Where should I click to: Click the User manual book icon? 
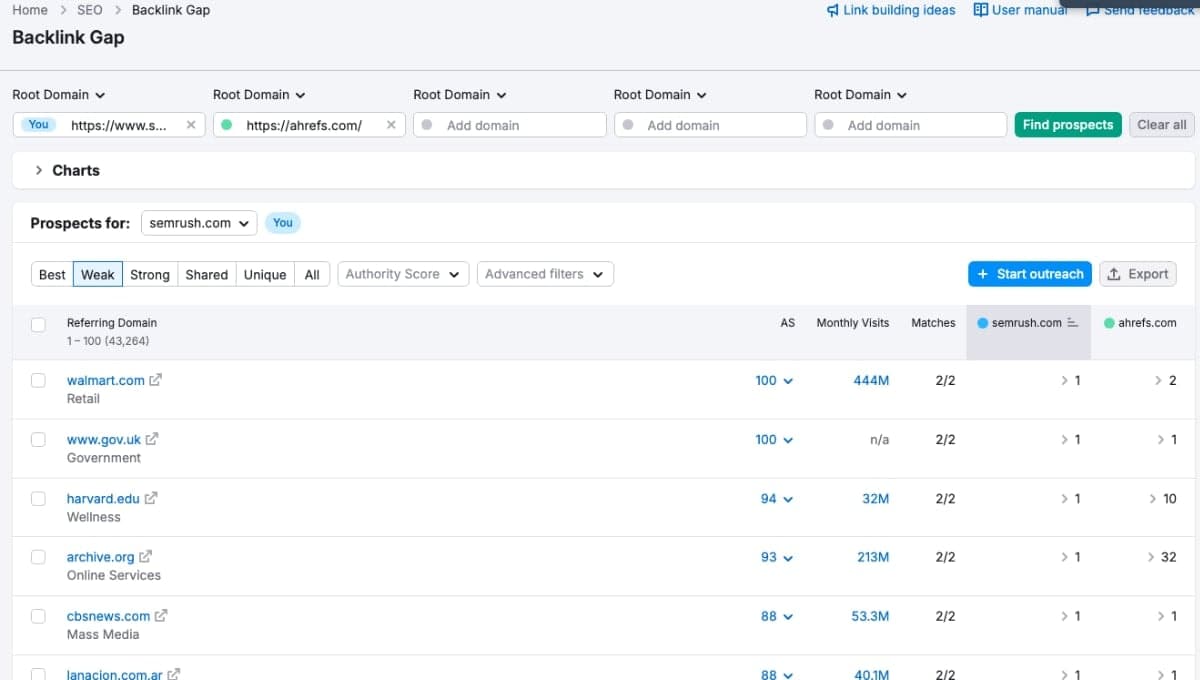point(981,10)
